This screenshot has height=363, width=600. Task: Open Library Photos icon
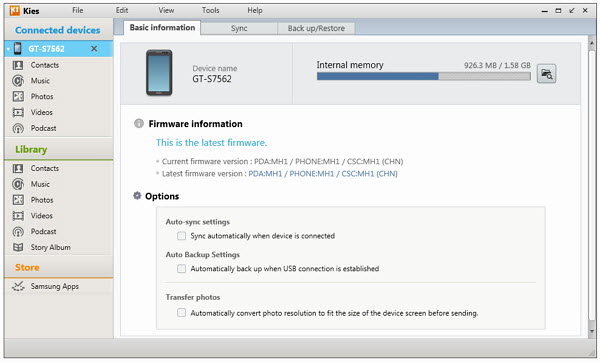coord(18,200)
